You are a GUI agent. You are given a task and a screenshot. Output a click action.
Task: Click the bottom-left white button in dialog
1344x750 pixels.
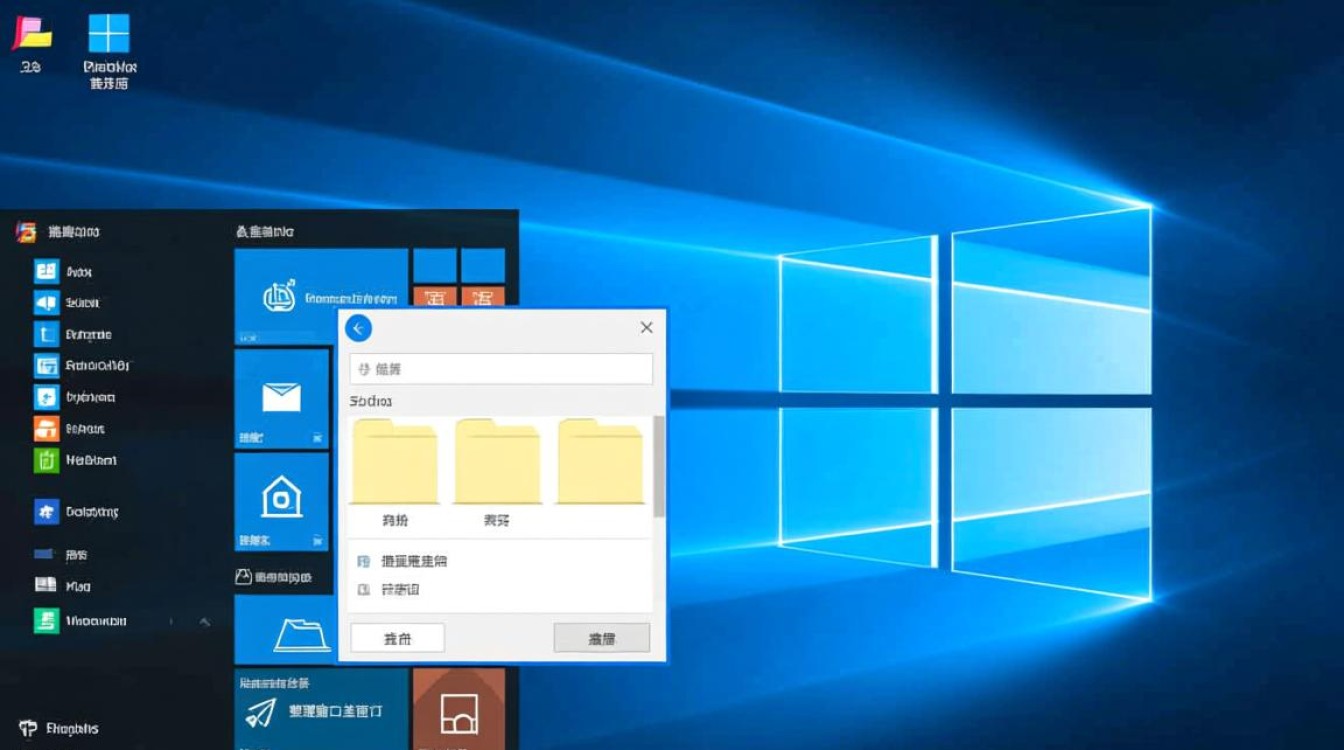point(397,638)
